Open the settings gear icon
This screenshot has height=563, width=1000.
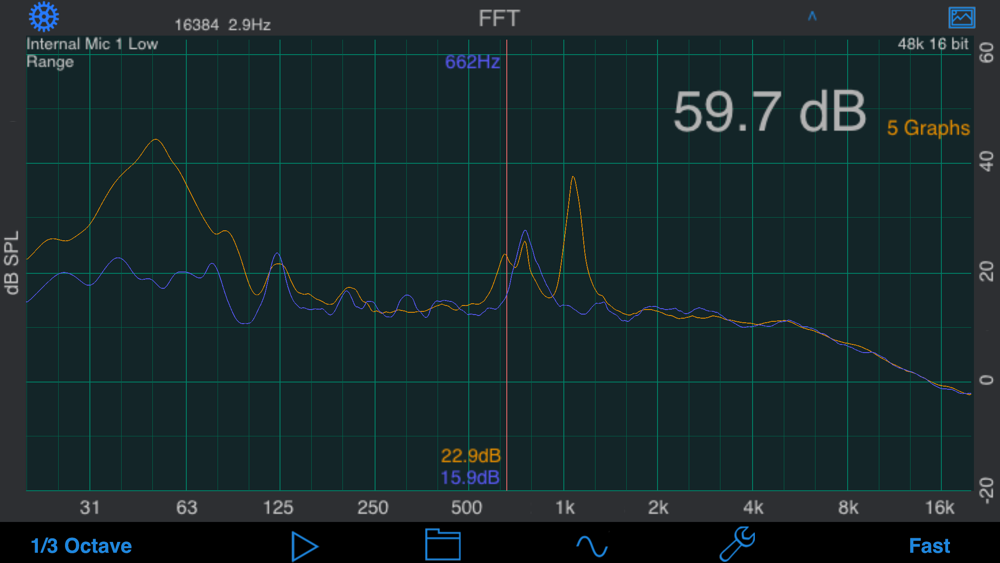(x=43, y=17)
